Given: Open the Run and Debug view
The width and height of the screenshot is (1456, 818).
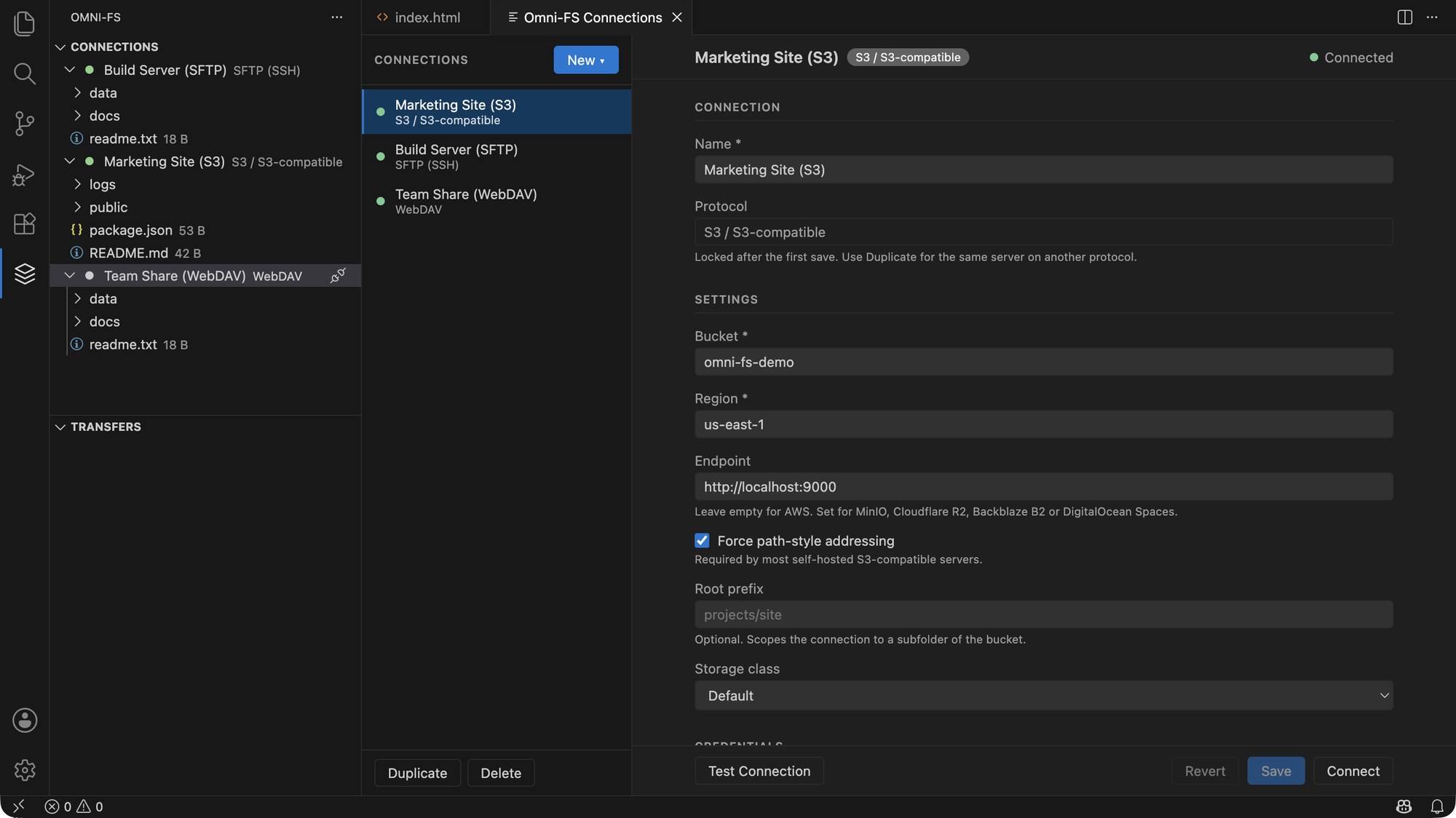Looking at the screenshot, I should click(x=25, y=174).
